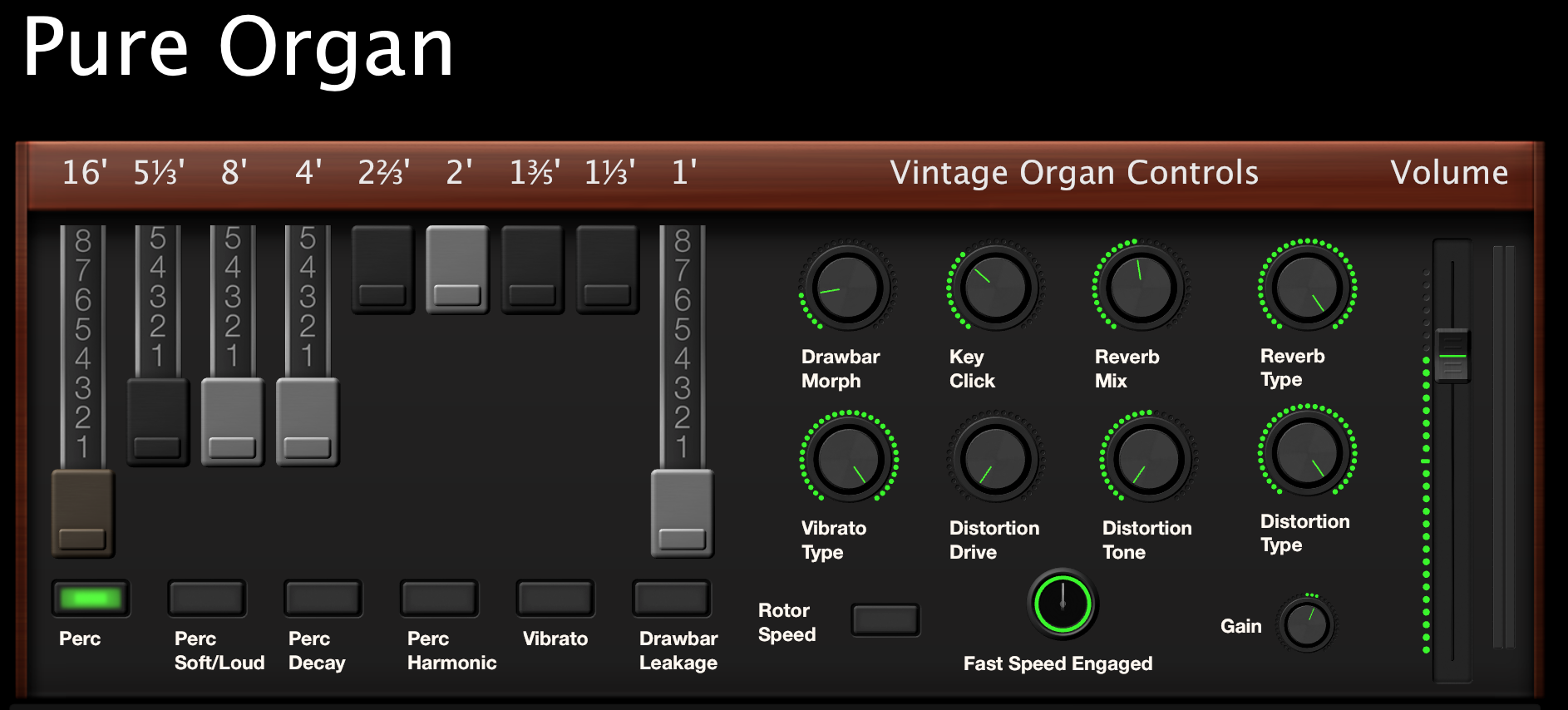
Task: Disable the lit Perc button
Action: [x=91, y=598]
